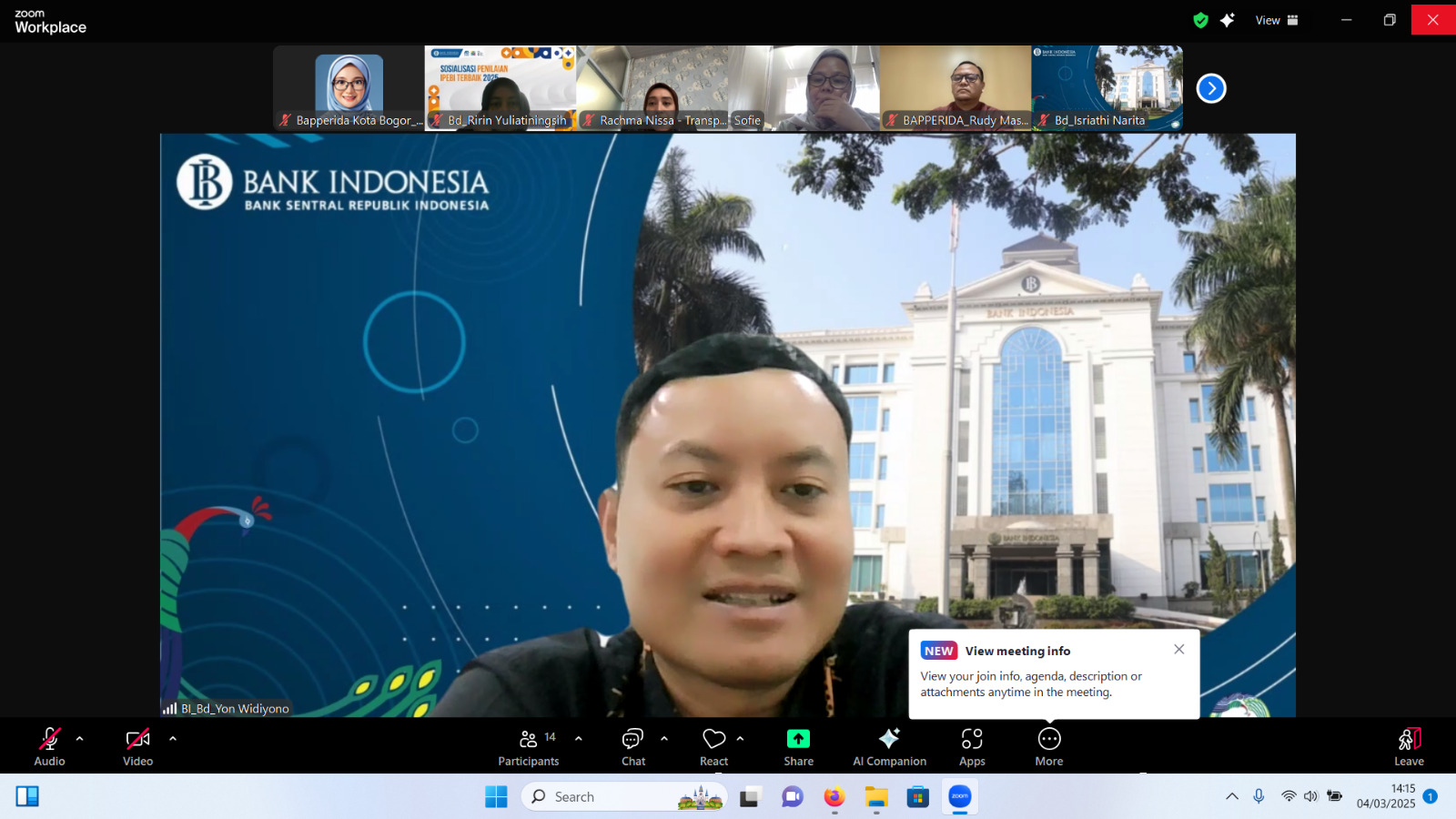This screenshot has width=1456, height=819.
Task: Unmute using the Audio microphone icon
Action: point(49,739)
